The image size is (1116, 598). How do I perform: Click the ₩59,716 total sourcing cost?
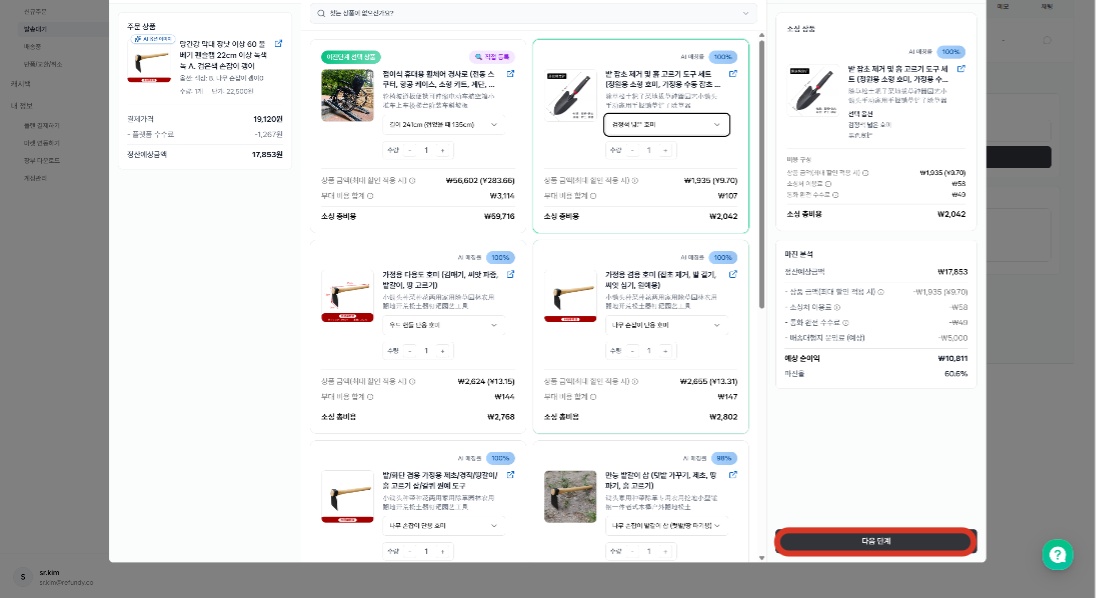point(499,216)
